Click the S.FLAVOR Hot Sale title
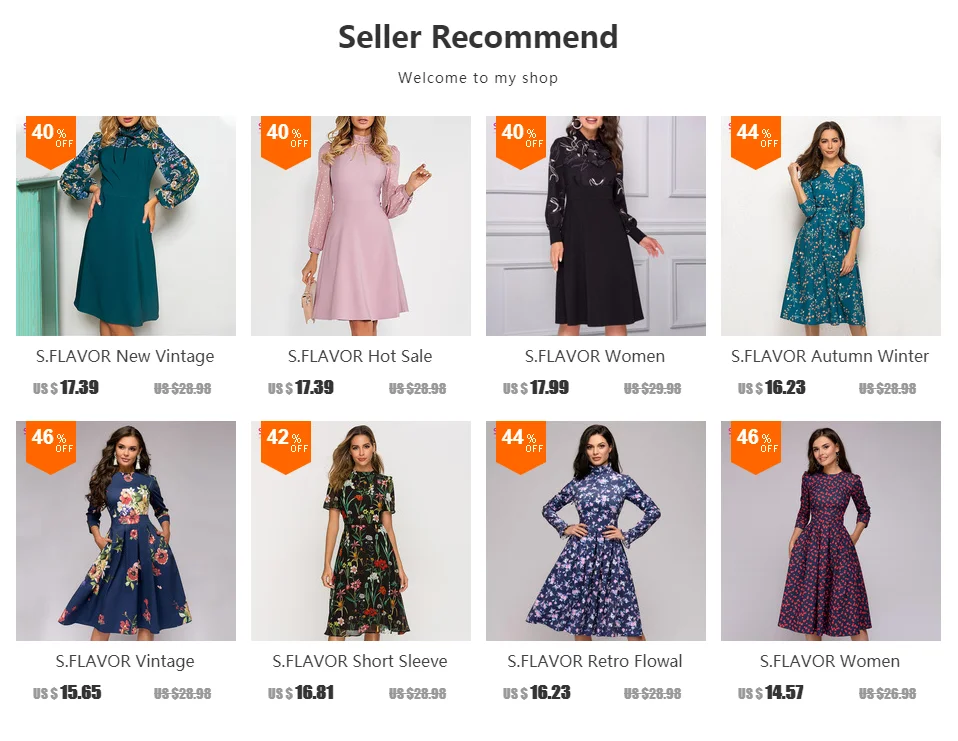The height and width of the screenshot is (741, 958). tap(360, 356)
